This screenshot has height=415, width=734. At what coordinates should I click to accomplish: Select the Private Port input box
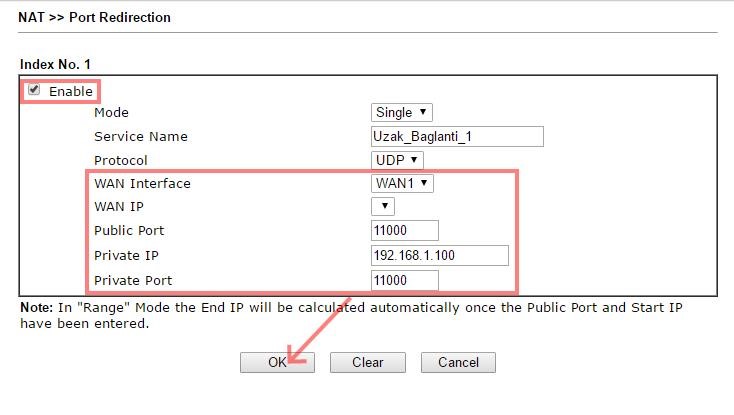click(x=405, y=279)
